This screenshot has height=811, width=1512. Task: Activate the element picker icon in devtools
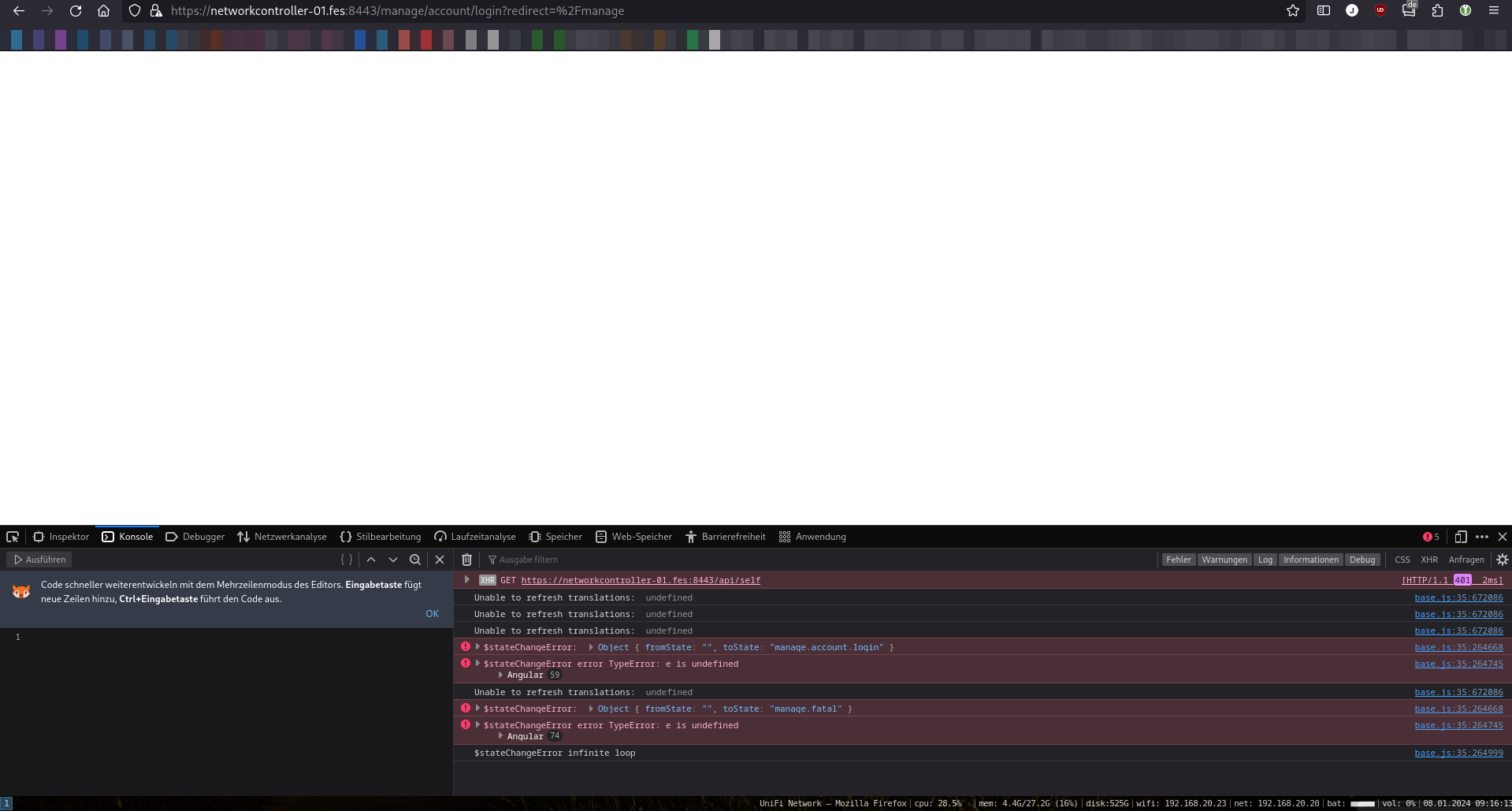click(13, 537)
